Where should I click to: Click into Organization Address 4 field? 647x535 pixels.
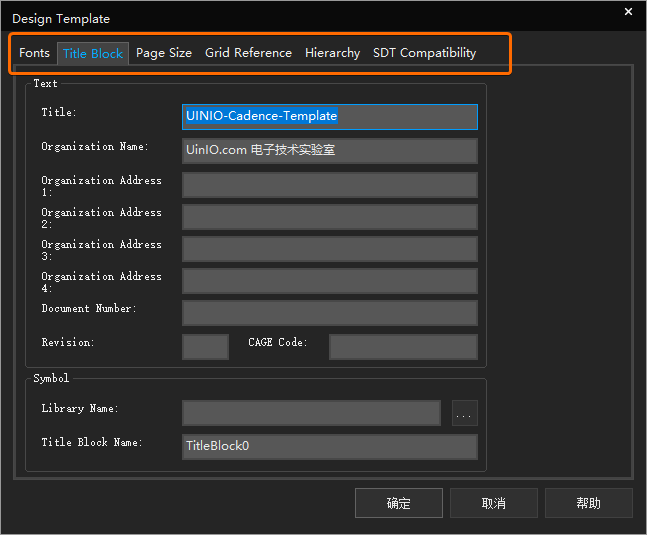329,281
